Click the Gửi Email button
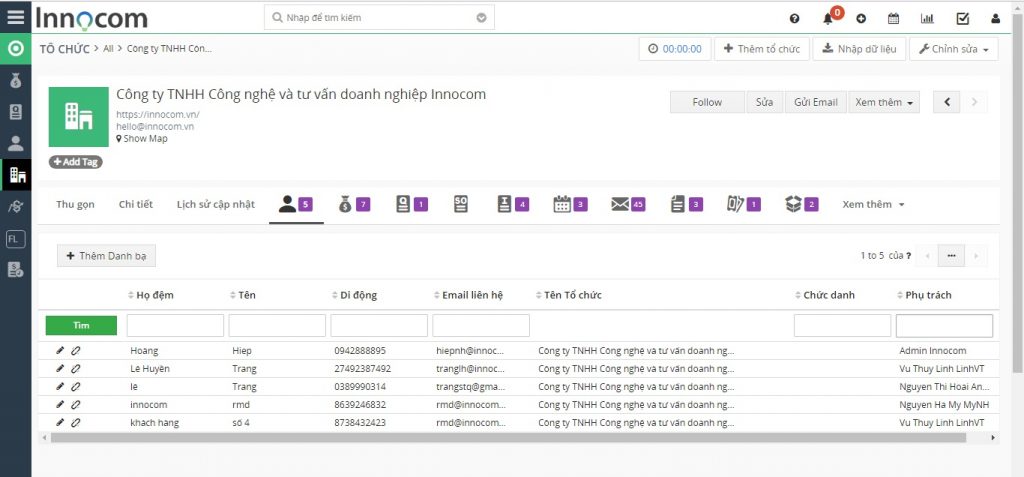The image size is (1024, 477). (x=816, y=102)
